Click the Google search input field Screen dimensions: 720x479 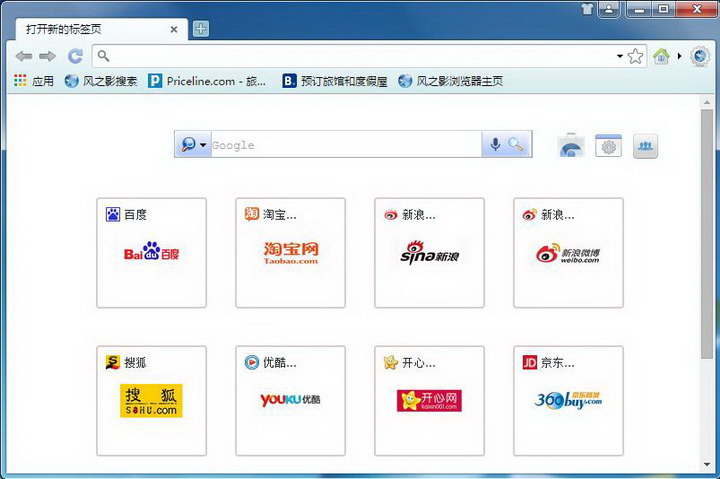(345, 145)
